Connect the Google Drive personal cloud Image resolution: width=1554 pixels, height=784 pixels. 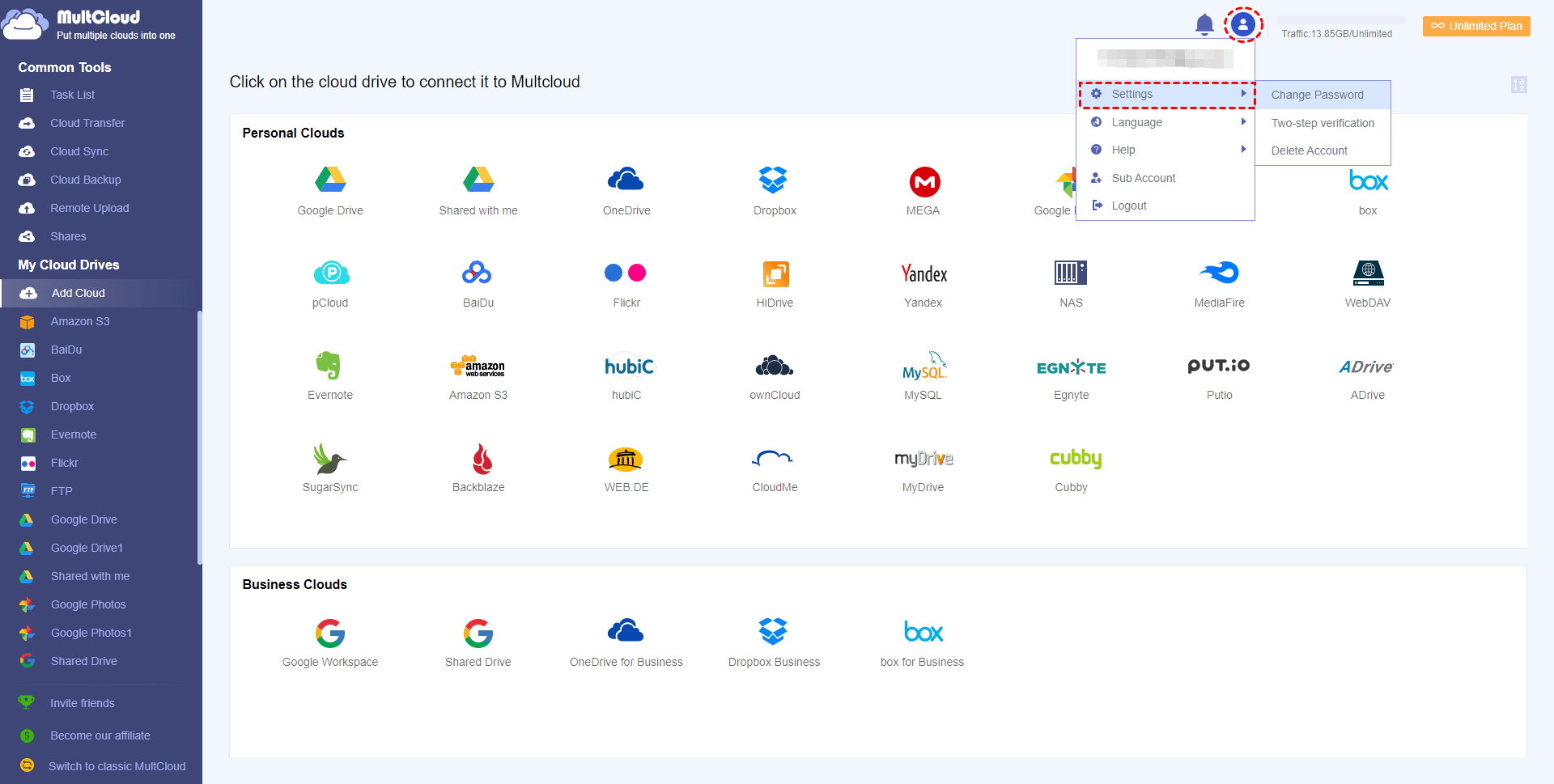pos(330,180)
